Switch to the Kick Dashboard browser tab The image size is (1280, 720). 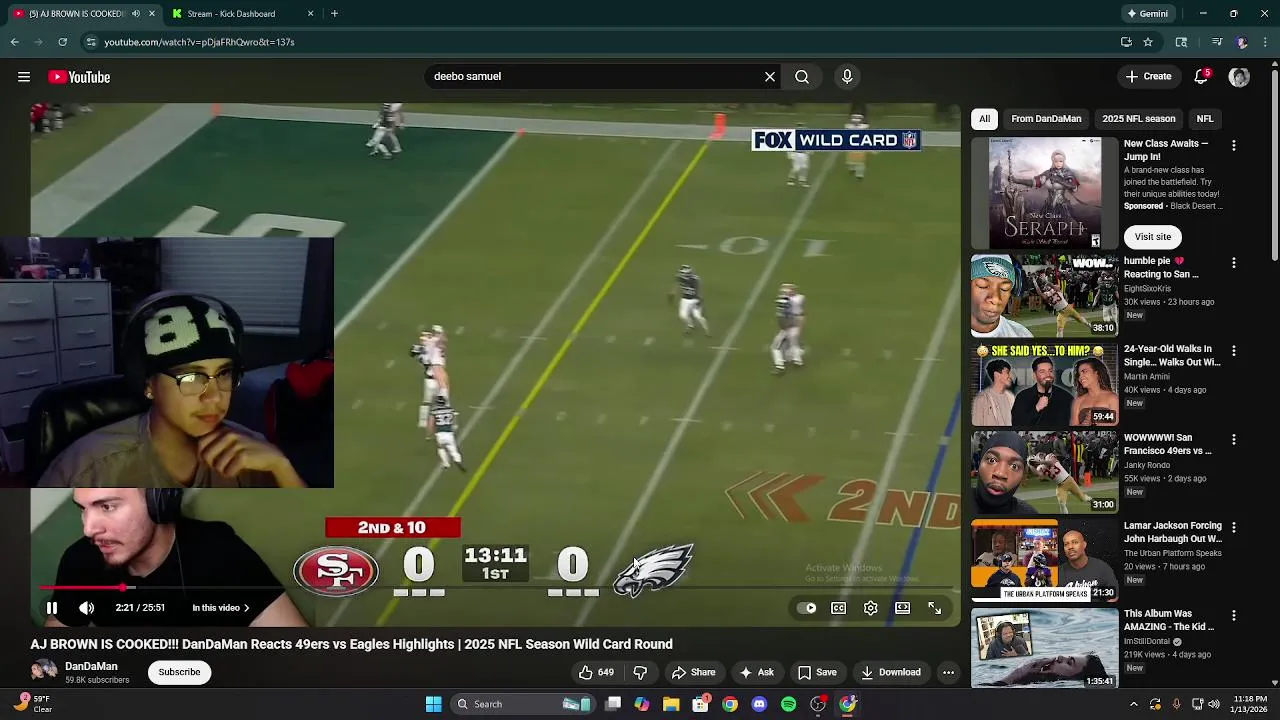(x=243, y=14)
